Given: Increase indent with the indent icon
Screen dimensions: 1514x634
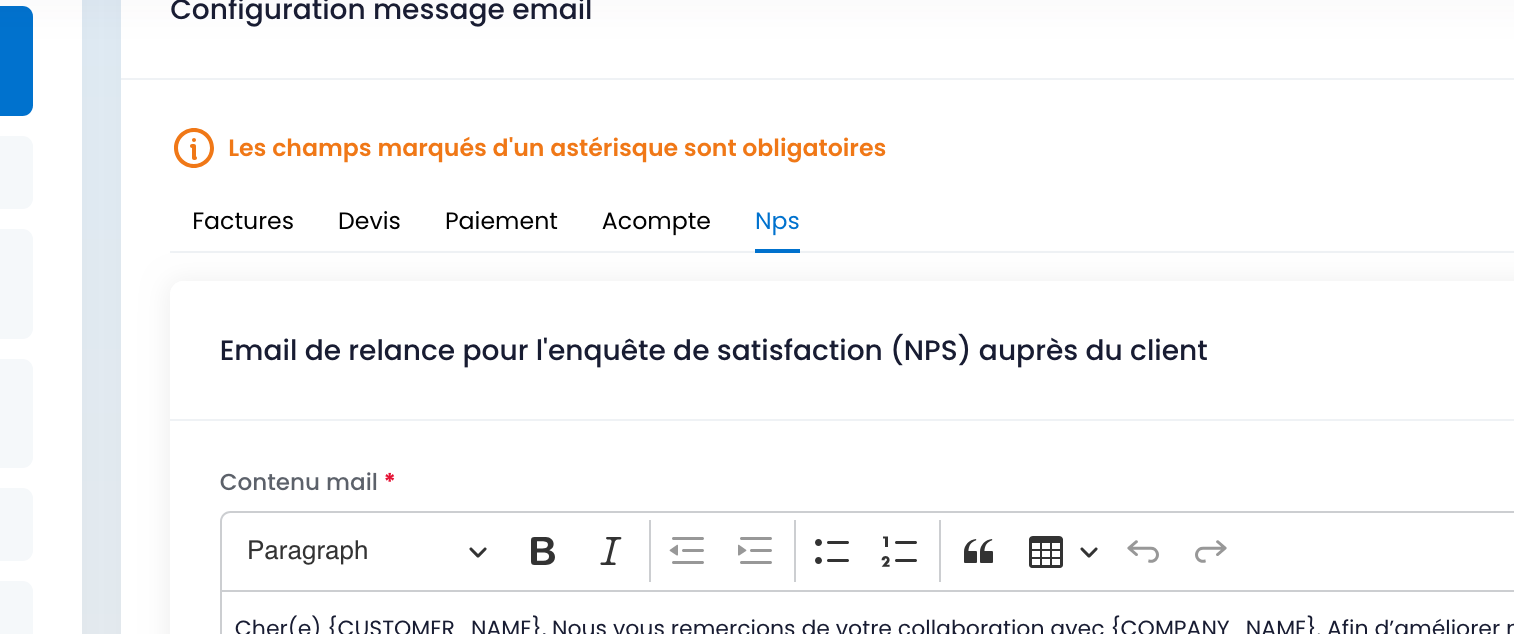Looking at the screenshot, I should click(x=755, y=551).
